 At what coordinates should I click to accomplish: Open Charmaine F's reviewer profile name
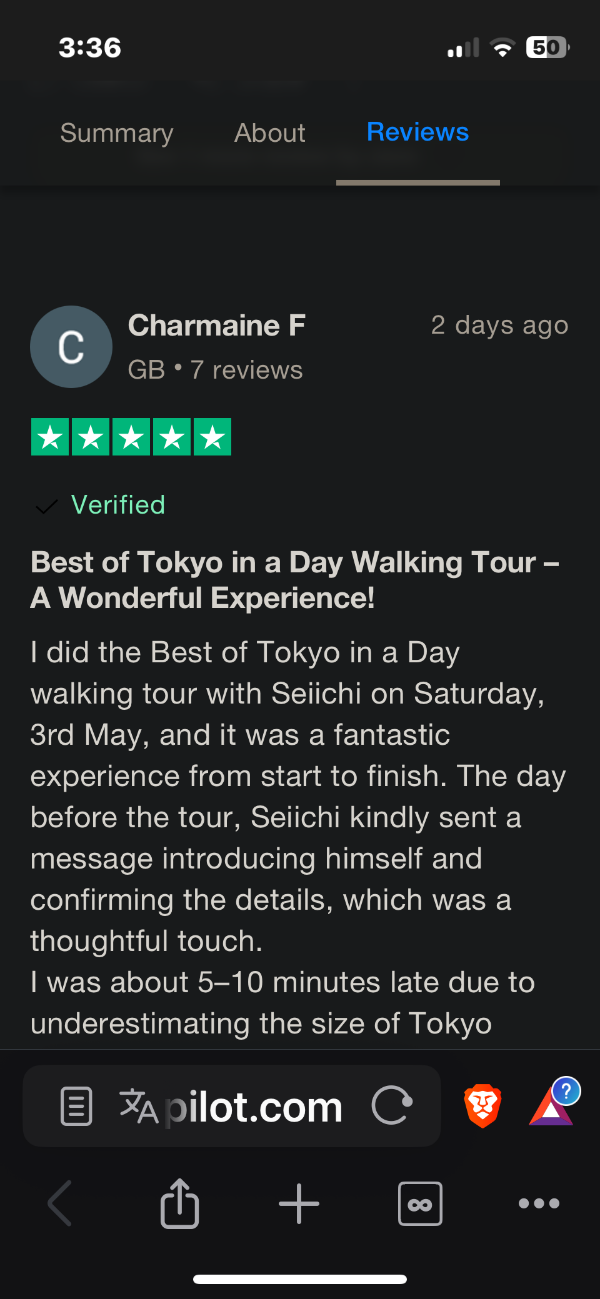(x=216, y=325)
